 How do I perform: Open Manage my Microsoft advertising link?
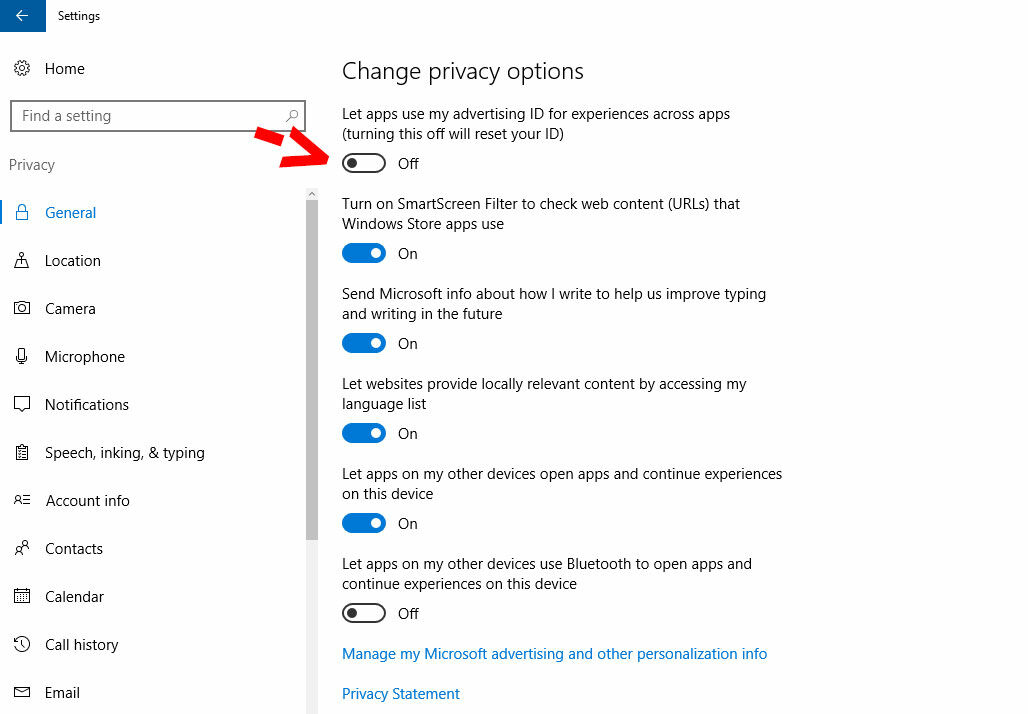coord(555,654)
